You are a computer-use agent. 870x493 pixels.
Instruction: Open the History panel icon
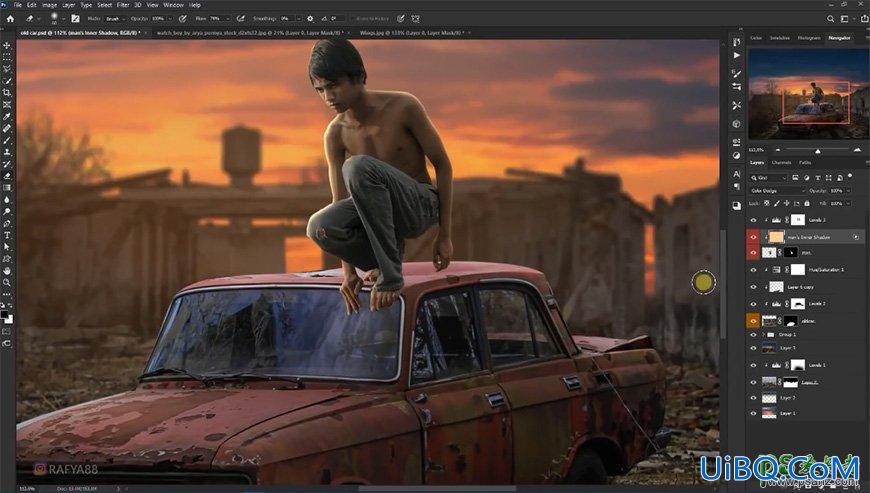(736, 42)
